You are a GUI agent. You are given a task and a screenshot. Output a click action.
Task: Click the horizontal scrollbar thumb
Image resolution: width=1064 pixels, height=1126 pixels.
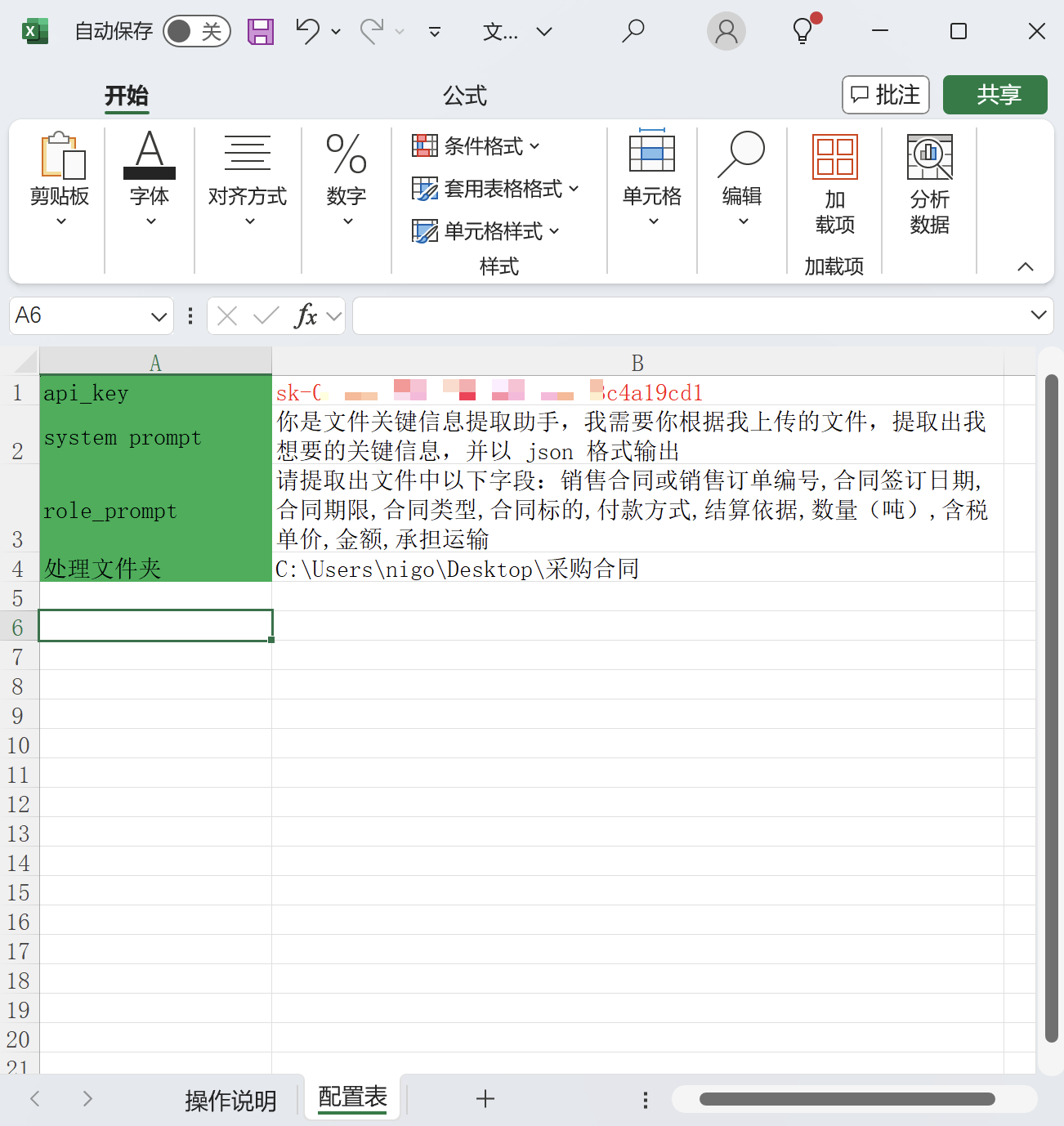click(x=847, y=1099)
